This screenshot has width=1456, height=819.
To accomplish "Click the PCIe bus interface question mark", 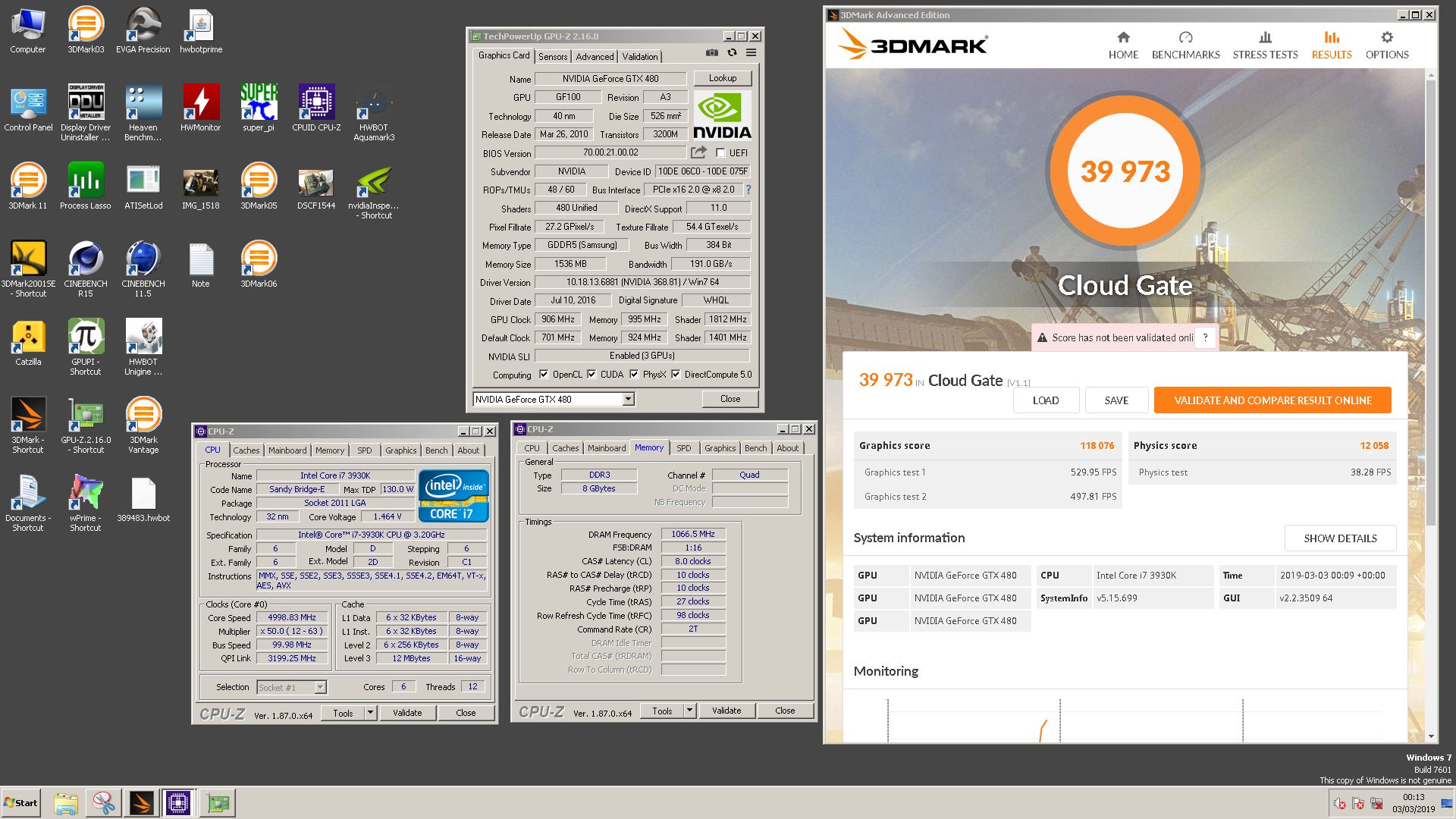I will point(748,190).
